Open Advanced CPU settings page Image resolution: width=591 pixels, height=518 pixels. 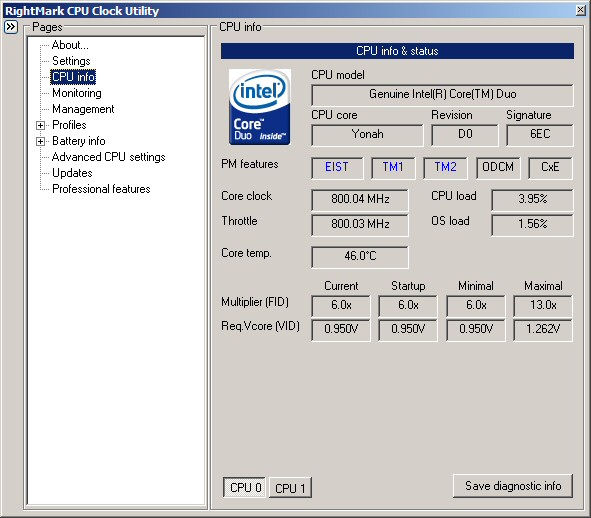click(x=109, y=157)
